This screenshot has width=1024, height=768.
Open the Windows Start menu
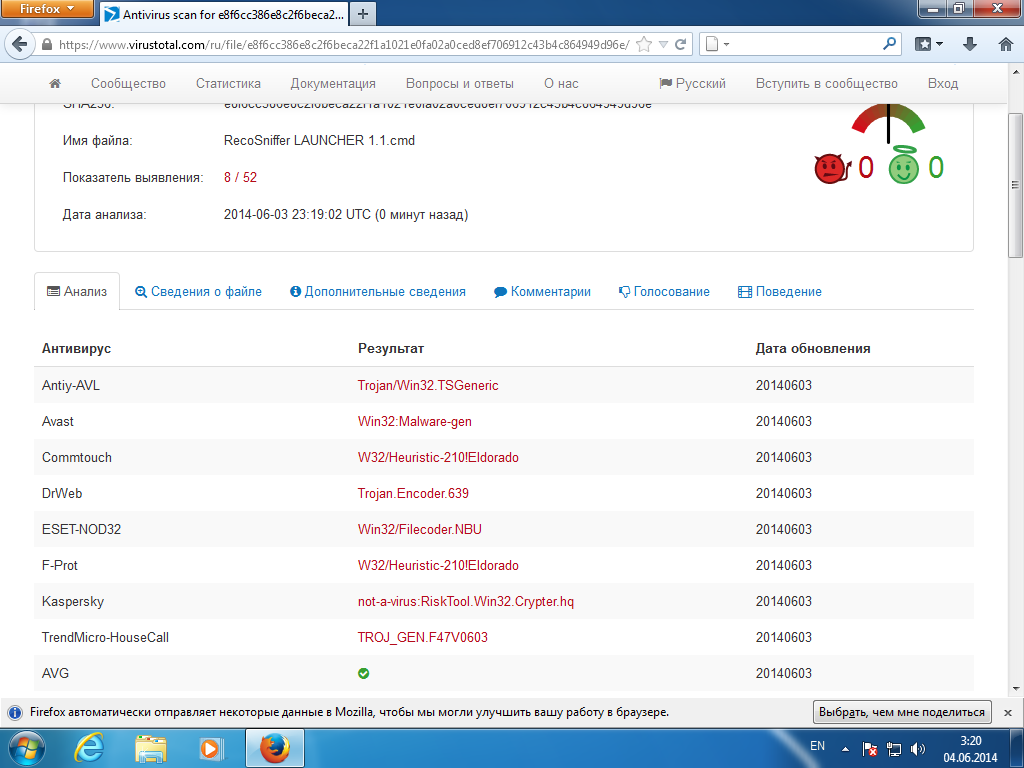pos(25,748)
